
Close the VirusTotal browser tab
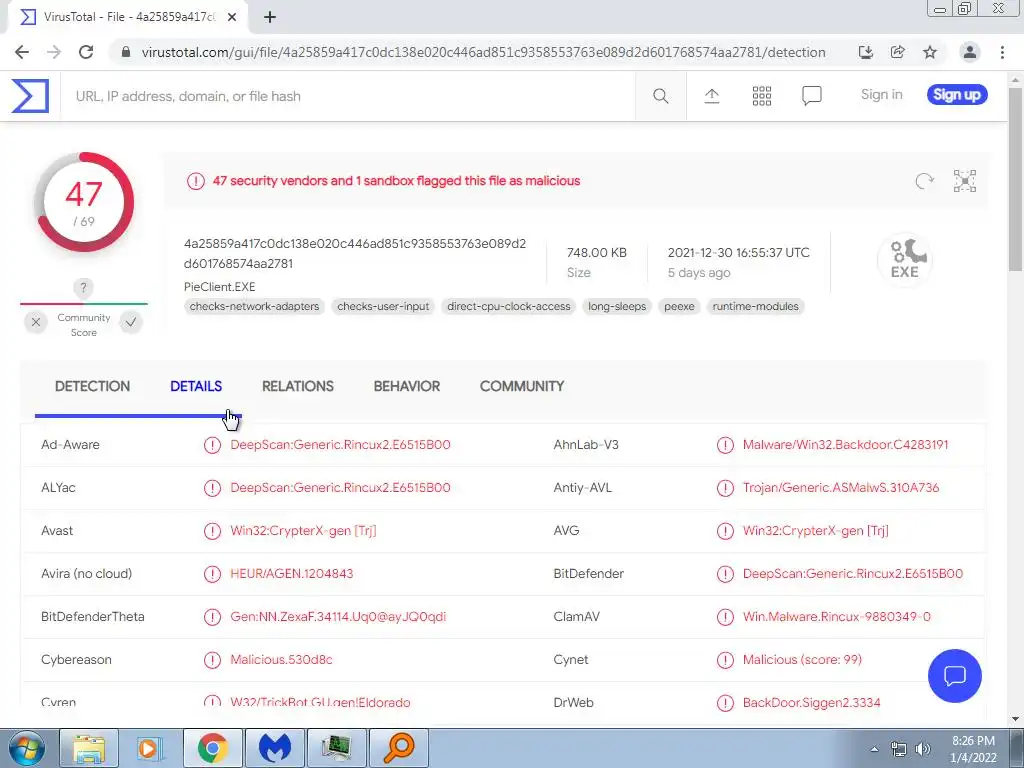[x=232, y=17]
